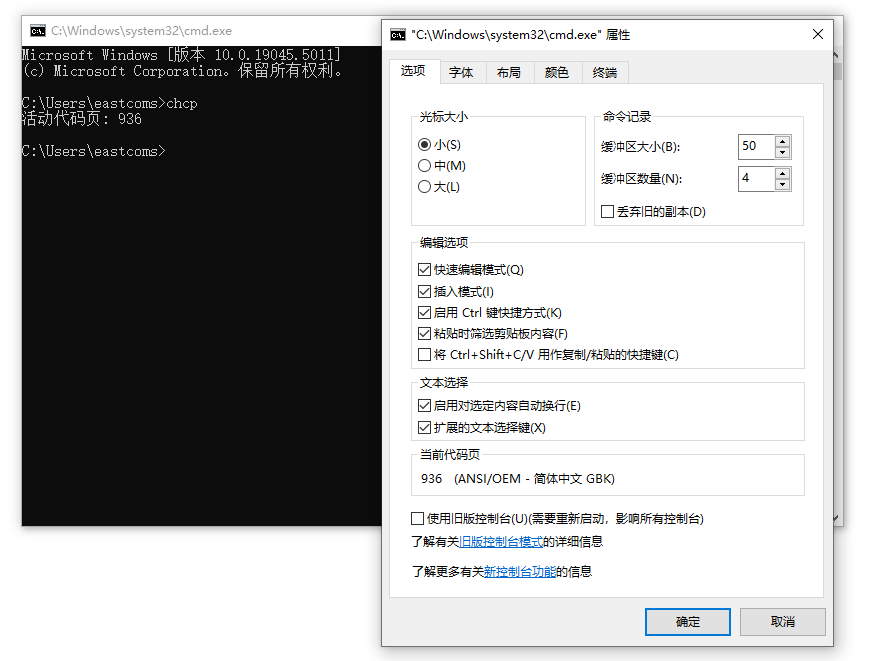Increase buffer size with up arrow

[782, 141]
